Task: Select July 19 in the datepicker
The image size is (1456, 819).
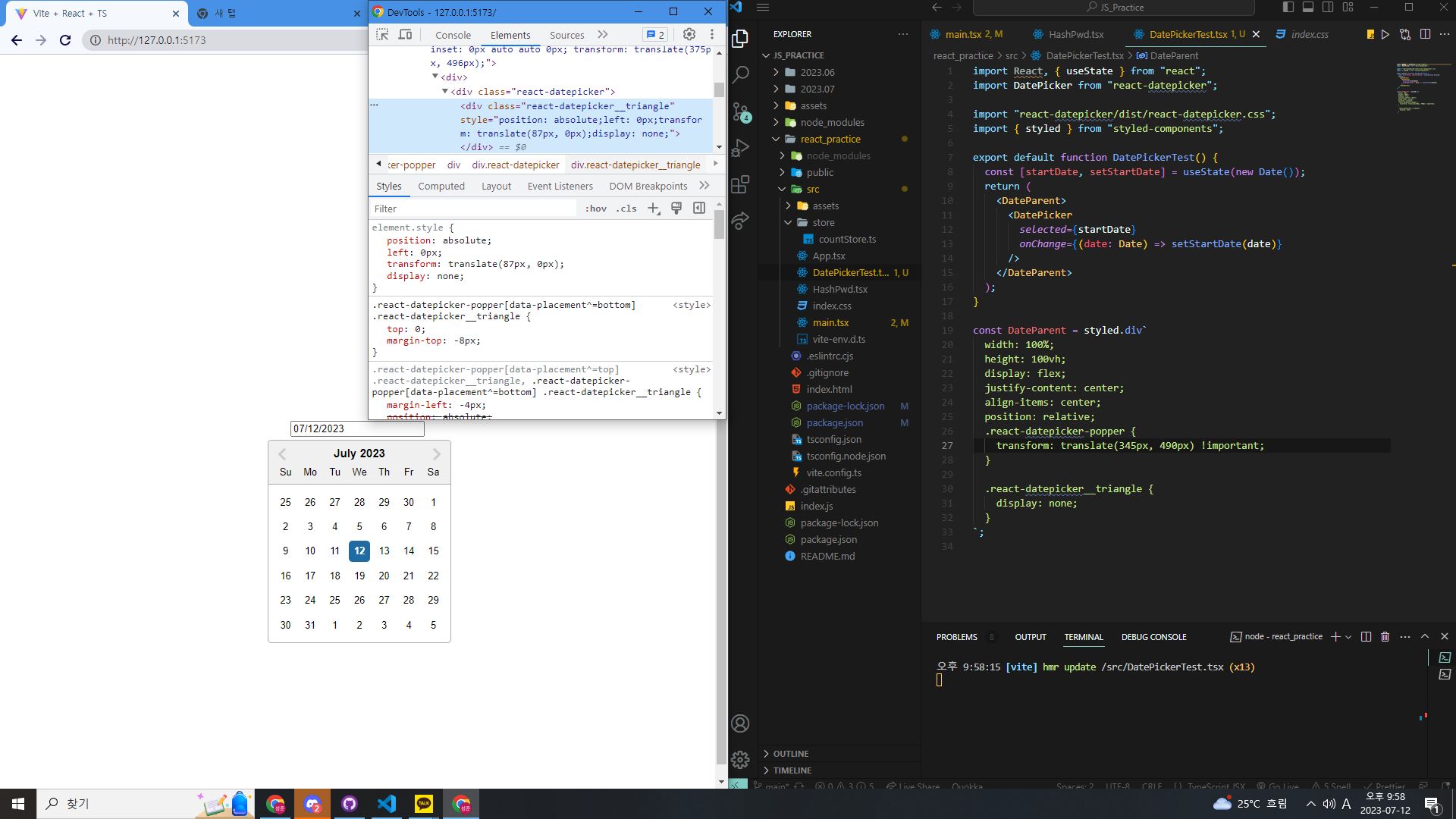Action: 359,576
